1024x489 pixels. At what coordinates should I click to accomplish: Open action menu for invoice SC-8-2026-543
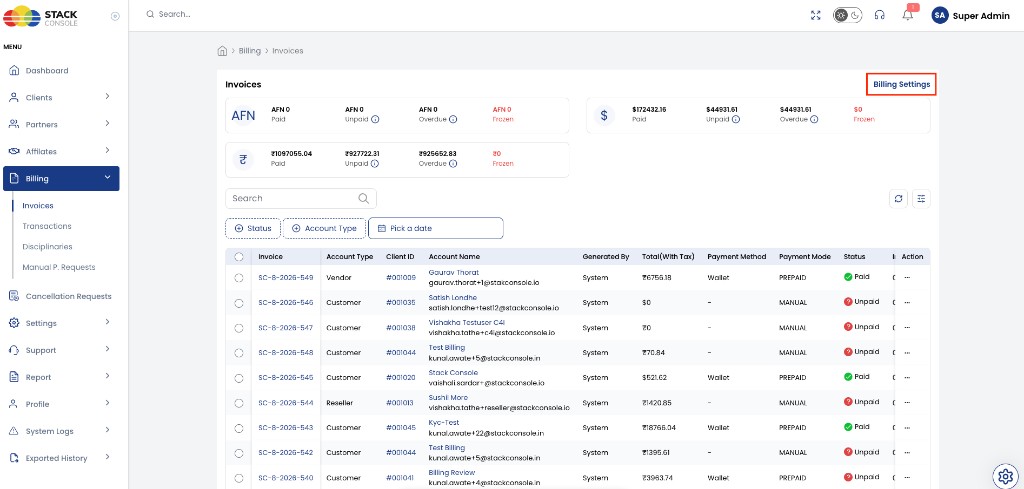pos(907,428)
